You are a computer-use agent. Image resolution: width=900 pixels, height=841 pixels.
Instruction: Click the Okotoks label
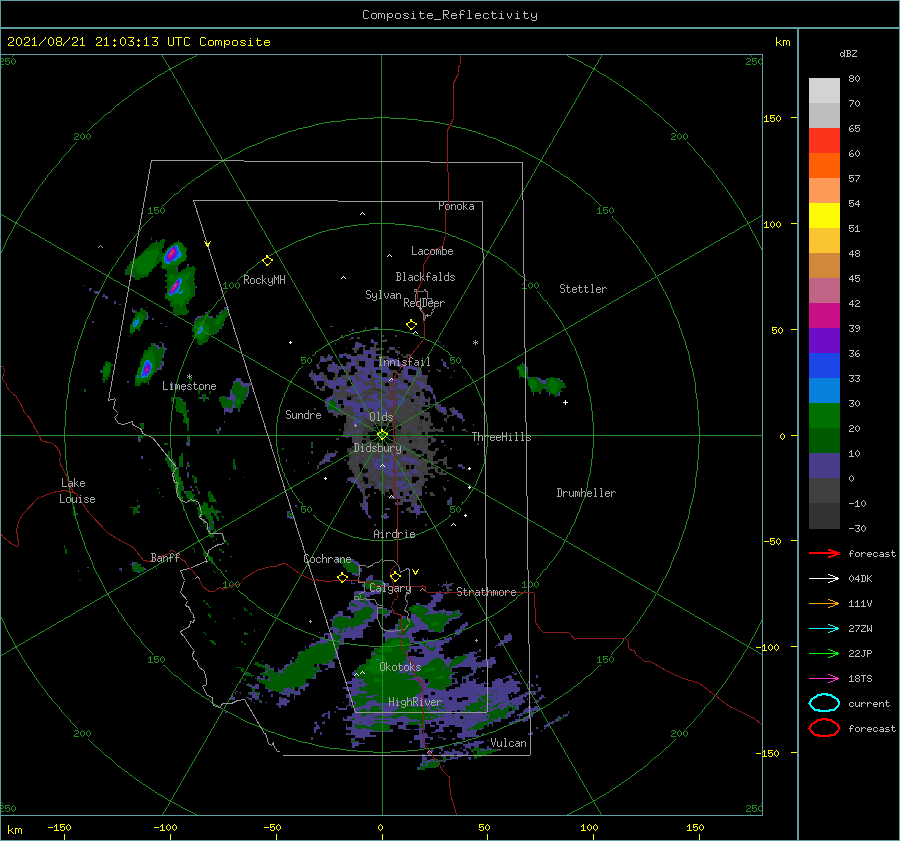click(401, 667)
